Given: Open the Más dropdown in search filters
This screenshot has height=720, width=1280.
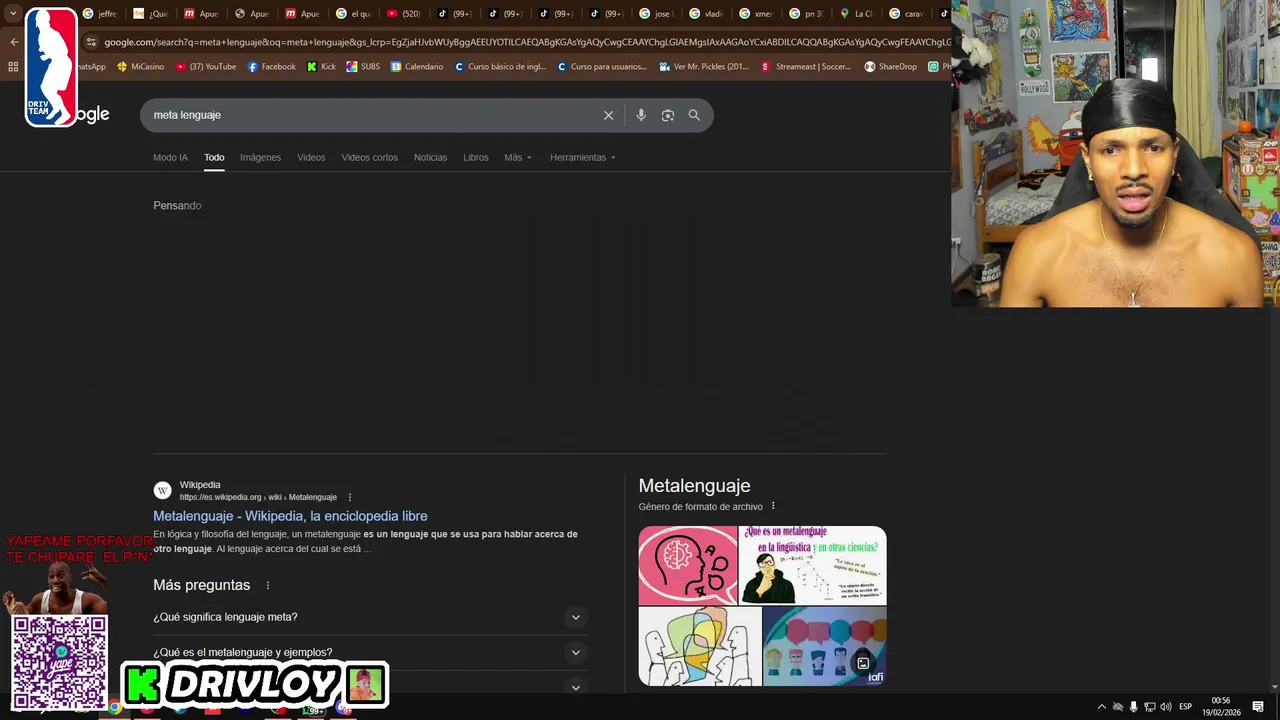Looking at the screenshot, I should click(518, 158).
